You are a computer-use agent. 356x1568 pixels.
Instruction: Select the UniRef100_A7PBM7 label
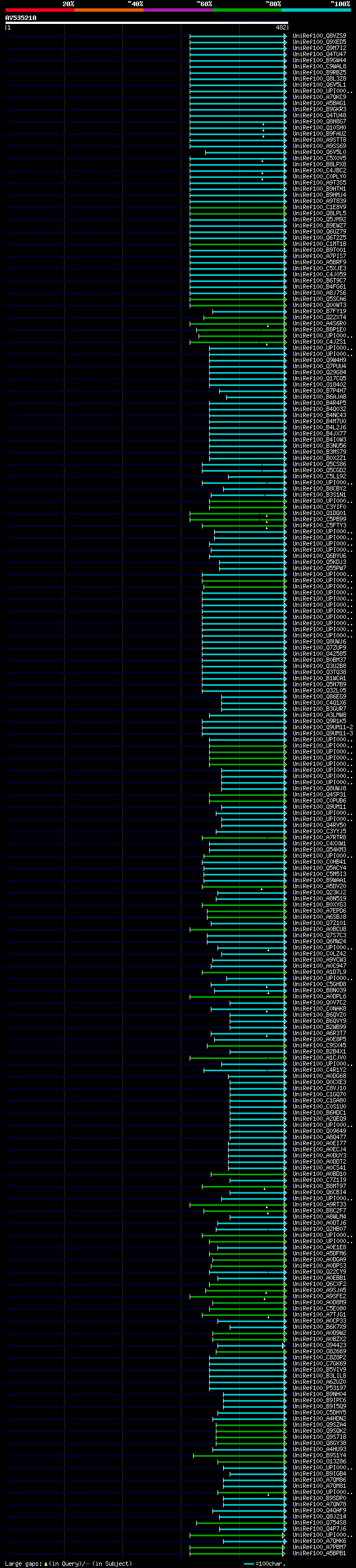(x=319, y=1547)
